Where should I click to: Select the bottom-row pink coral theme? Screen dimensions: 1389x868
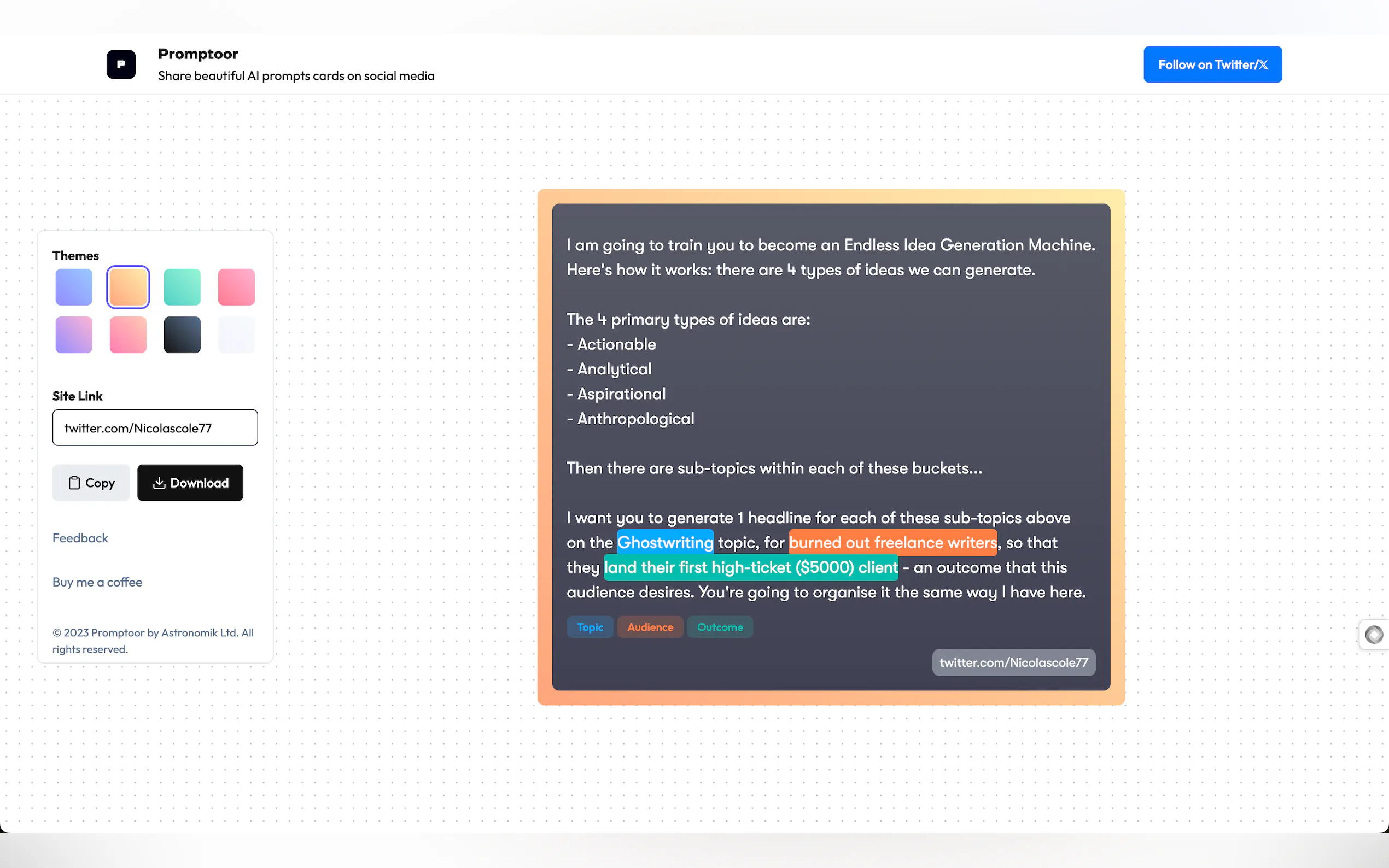tap(128, 335)
